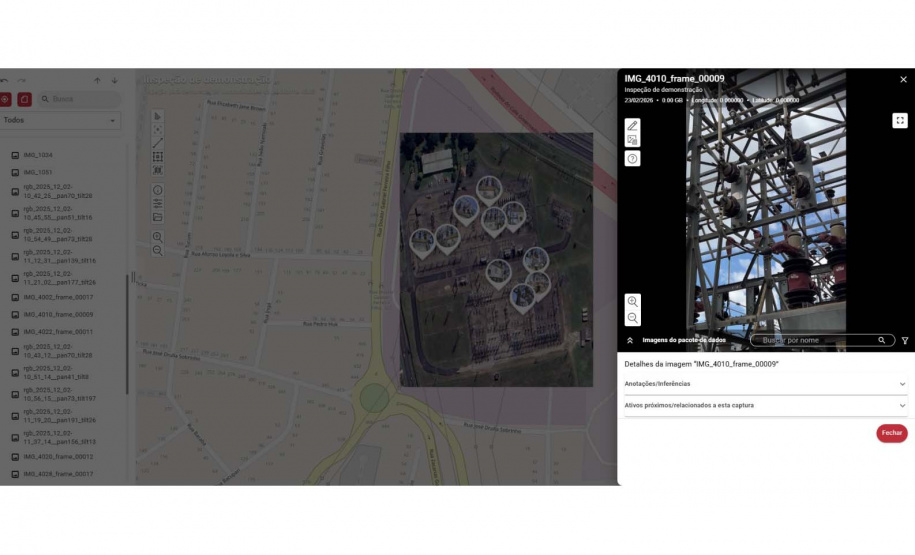Click the image annotation icon below pencil
Image resolution: width=915 pixels, height=555 pixels.
coord(632,141)
